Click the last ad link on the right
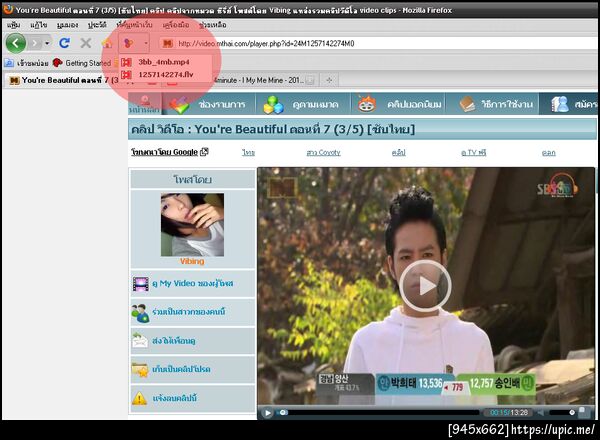 click(x=548, y=153)
